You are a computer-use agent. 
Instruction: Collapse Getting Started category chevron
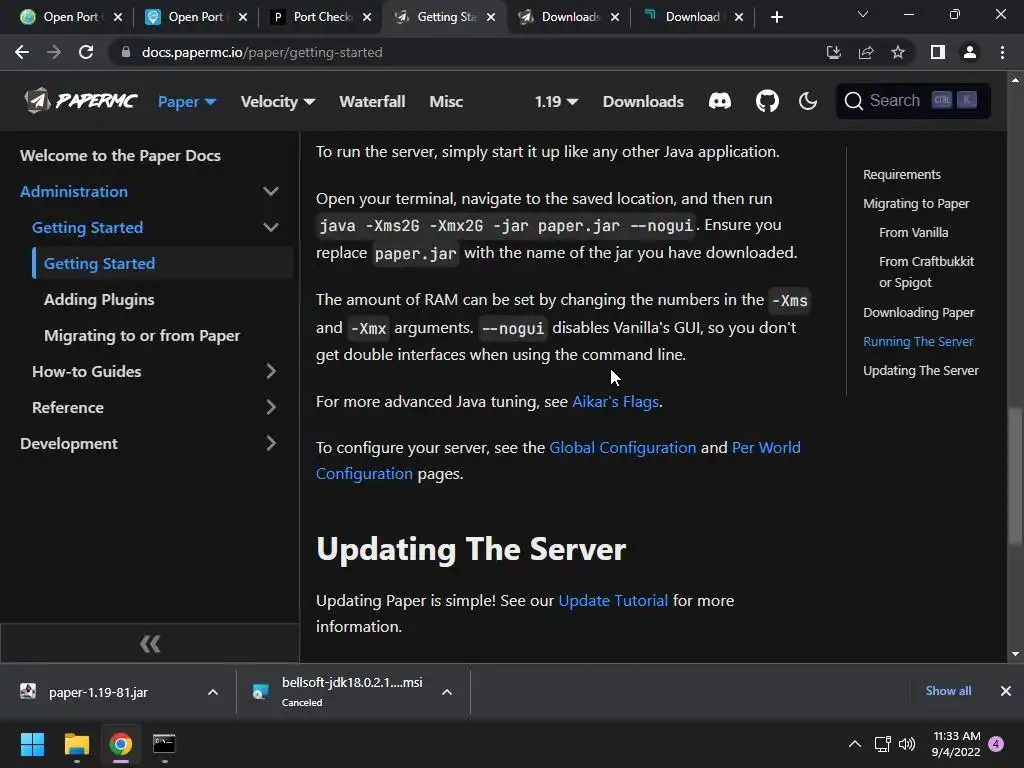[x=270, y=227]
